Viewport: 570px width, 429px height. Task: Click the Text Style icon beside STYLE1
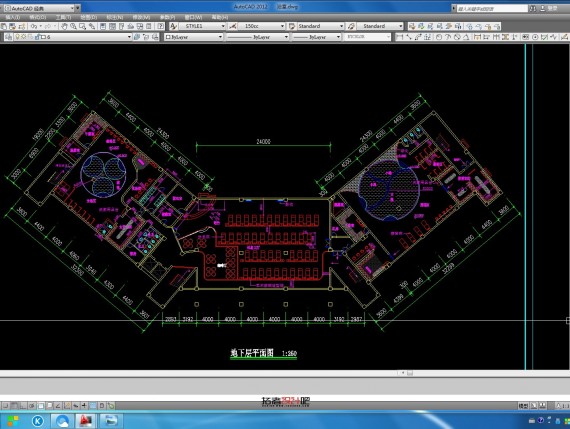click(173, 26)
